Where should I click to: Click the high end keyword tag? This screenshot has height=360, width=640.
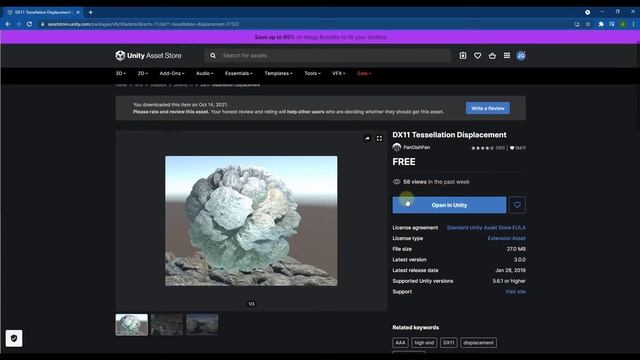pyautogui.click(x=424, y=343)
